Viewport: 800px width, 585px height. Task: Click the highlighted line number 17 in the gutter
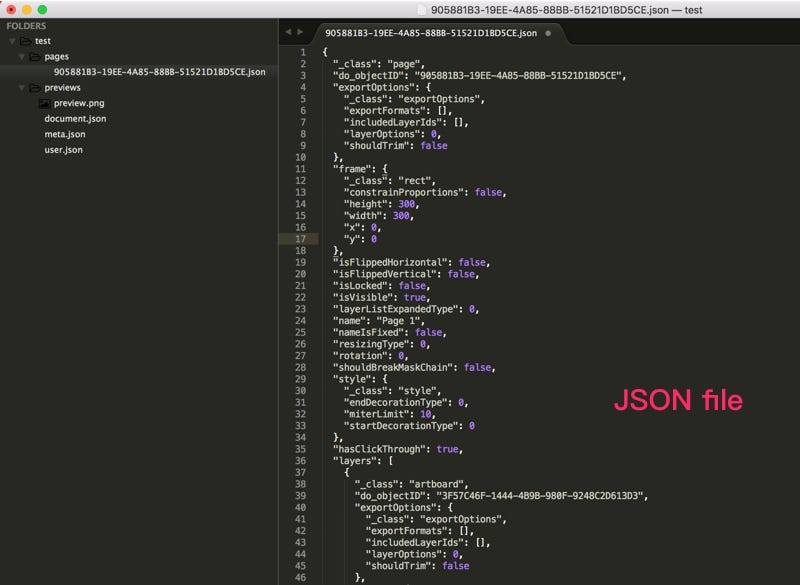[300, 239]
